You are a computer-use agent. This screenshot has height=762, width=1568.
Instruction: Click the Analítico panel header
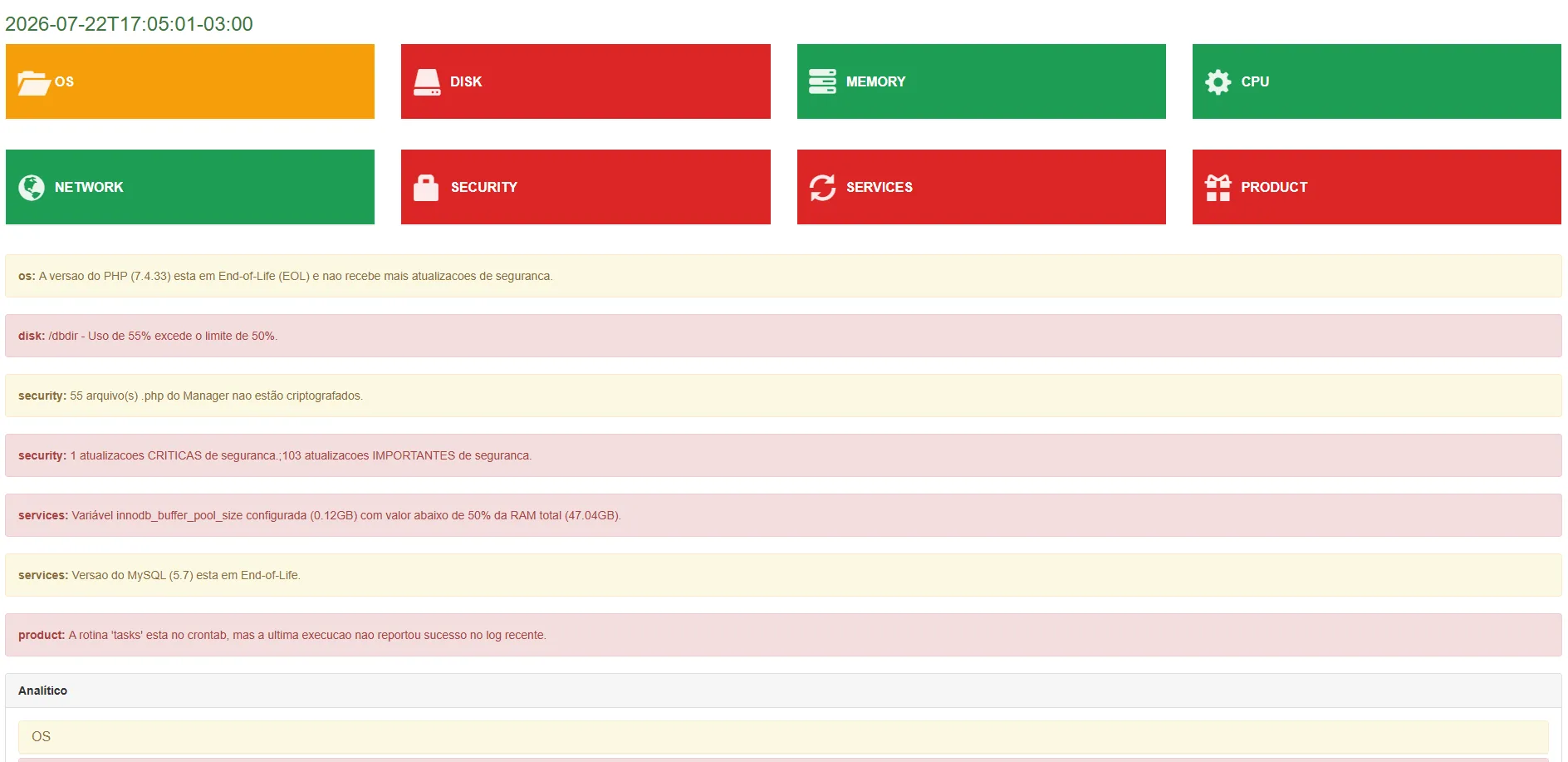click(783, 691)
